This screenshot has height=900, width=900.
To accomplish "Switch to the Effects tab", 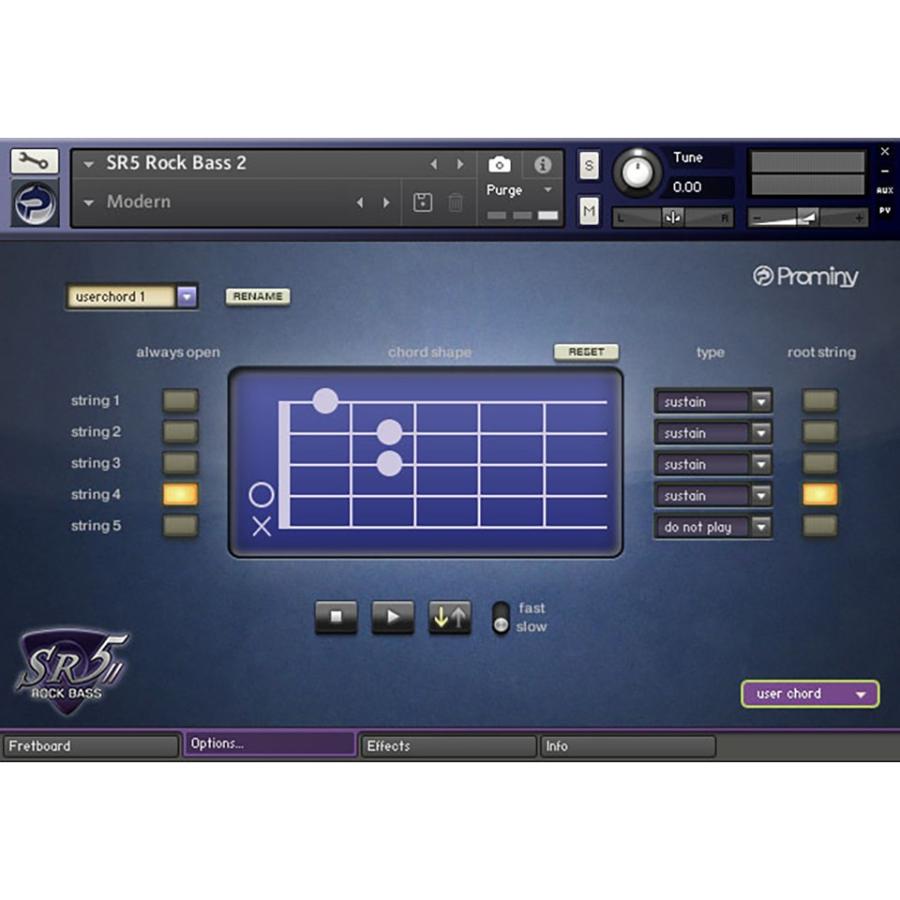I will 447,745.
